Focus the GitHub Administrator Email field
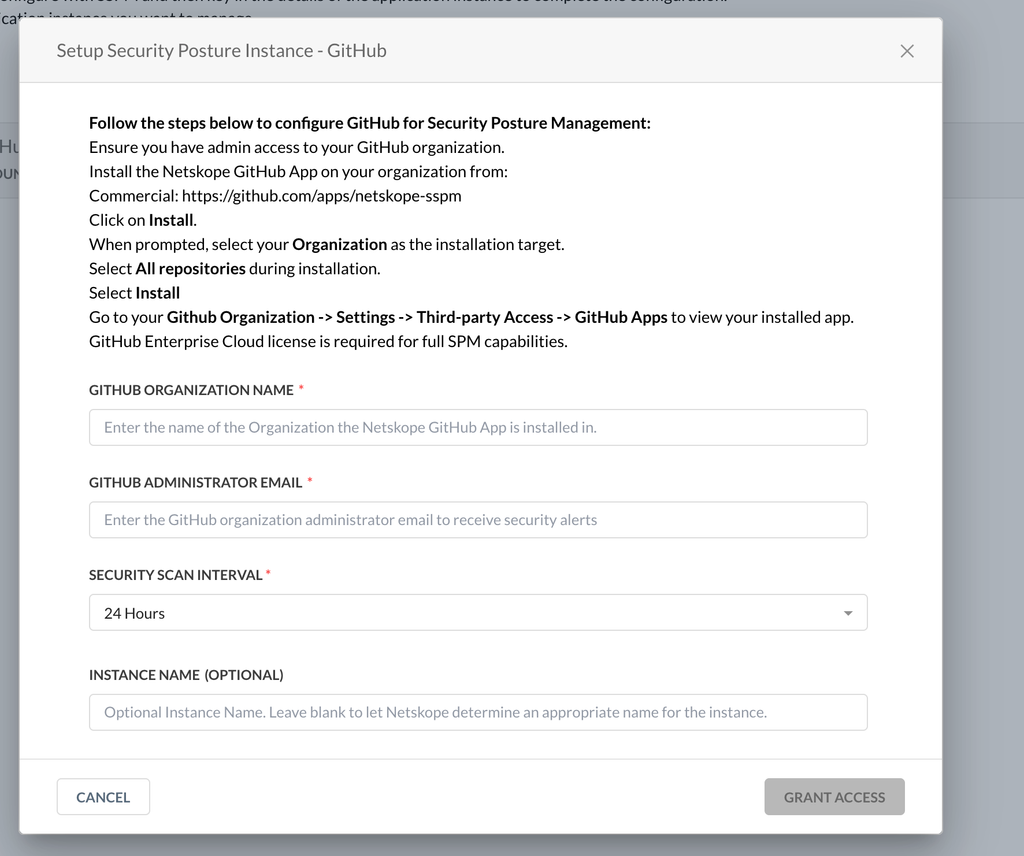Viewport: 1024px width, 856px height. 478,520
